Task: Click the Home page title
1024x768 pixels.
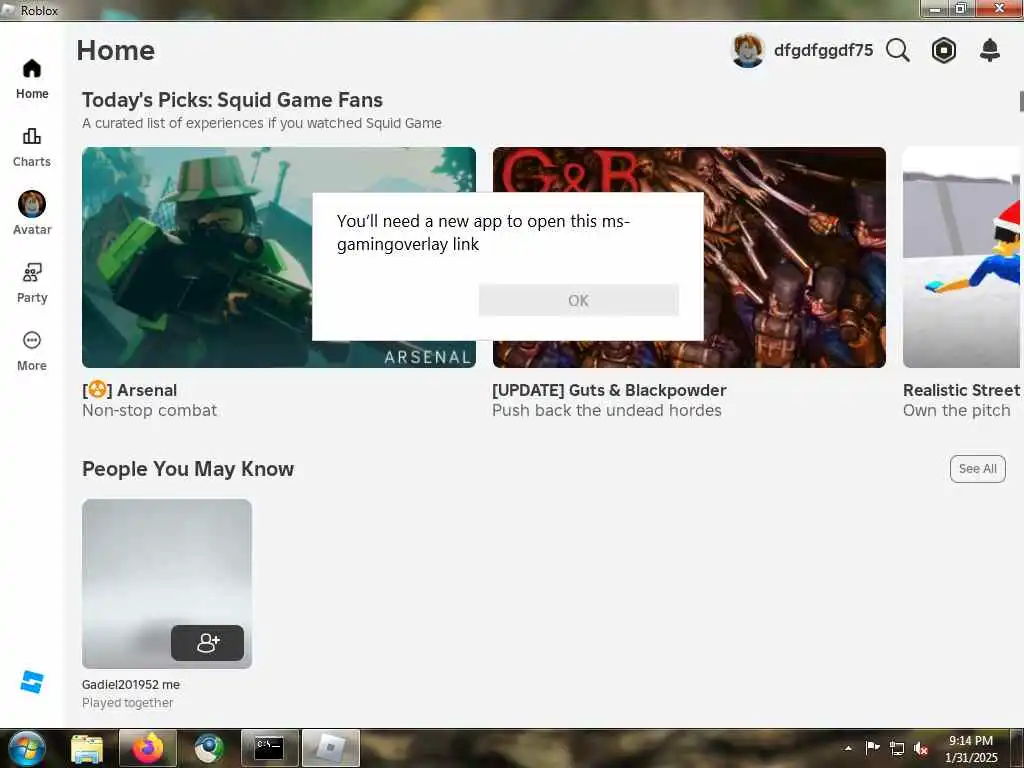Action: point(116,50)
